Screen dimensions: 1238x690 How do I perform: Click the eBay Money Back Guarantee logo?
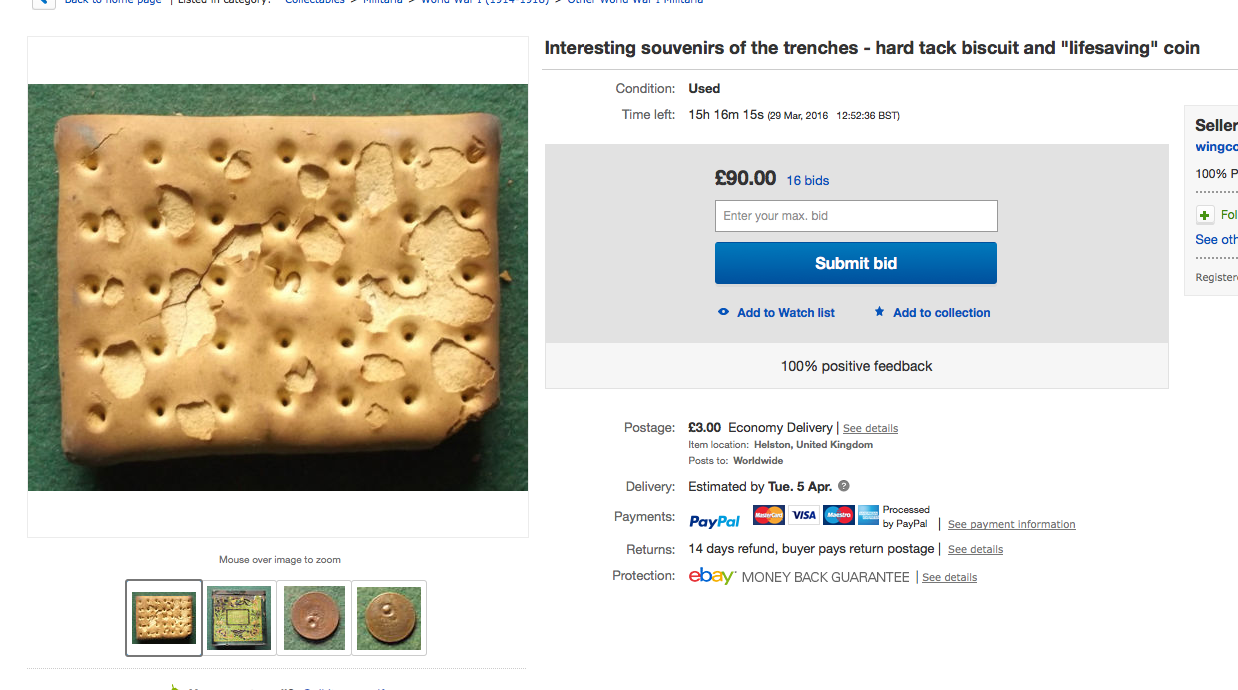click(712, 577)
